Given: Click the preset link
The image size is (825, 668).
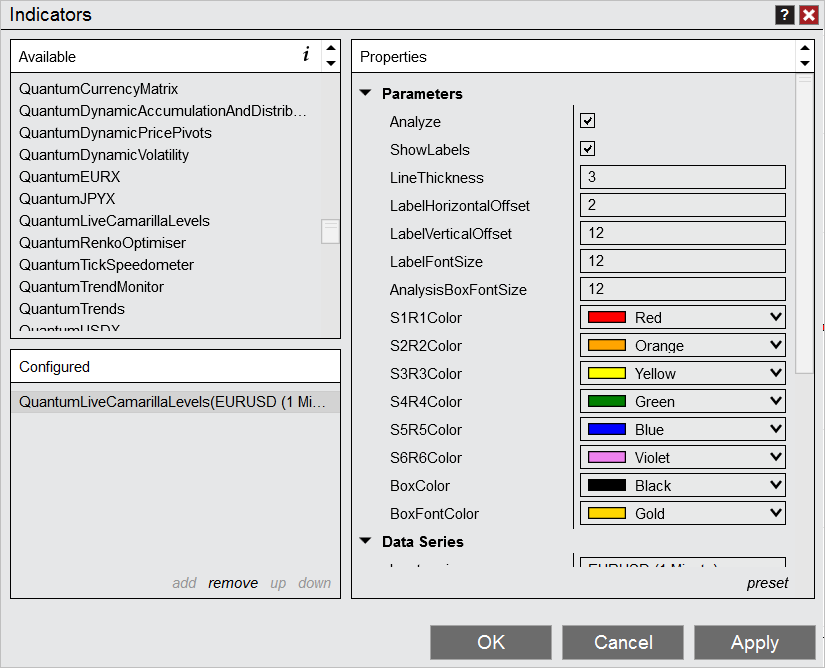Looking at the screenshot, I should (x=767, y=583).
